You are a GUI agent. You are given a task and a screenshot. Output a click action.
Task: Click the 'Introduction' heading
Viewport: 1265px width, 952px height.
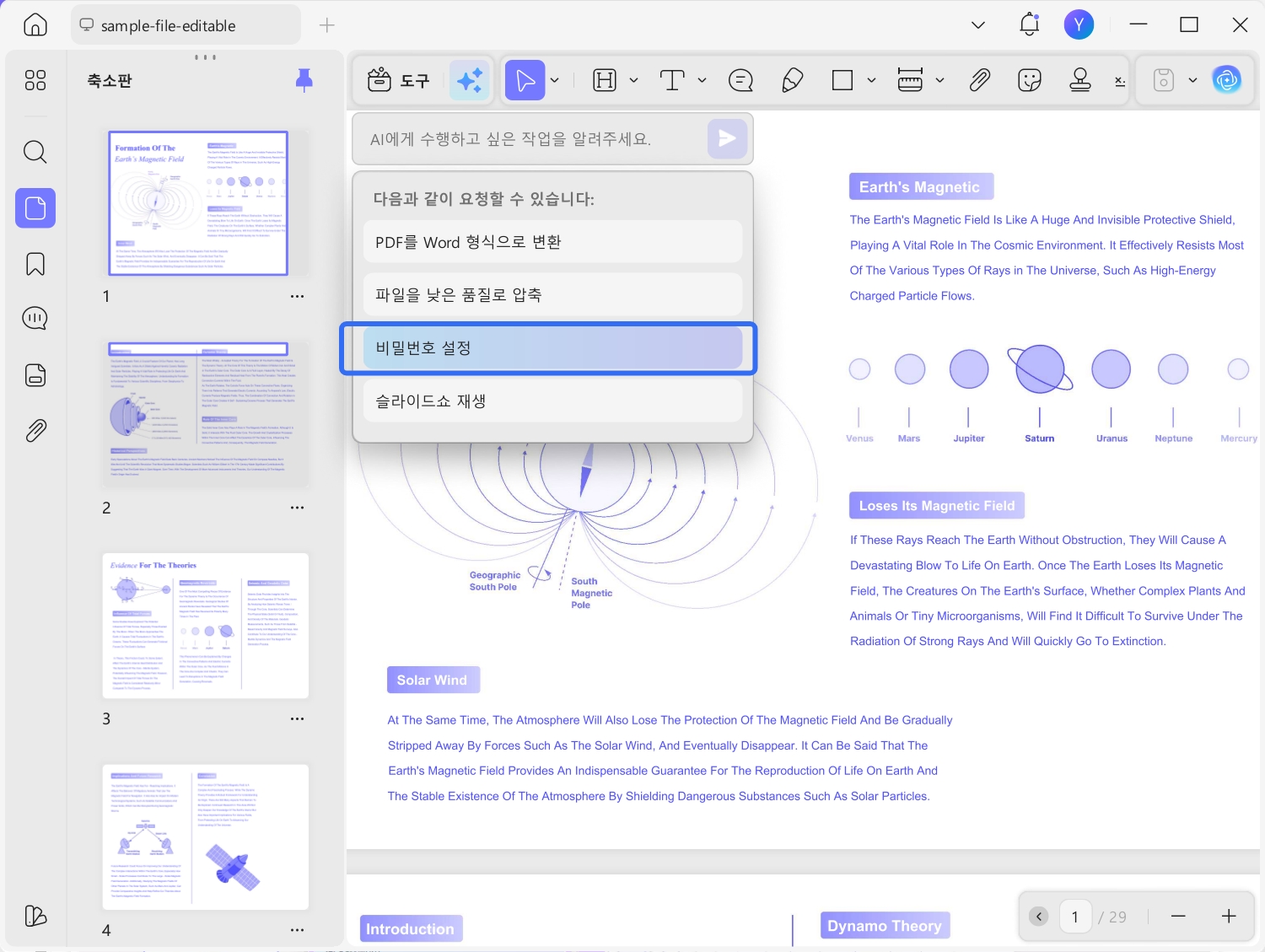(x=411, y=928)
